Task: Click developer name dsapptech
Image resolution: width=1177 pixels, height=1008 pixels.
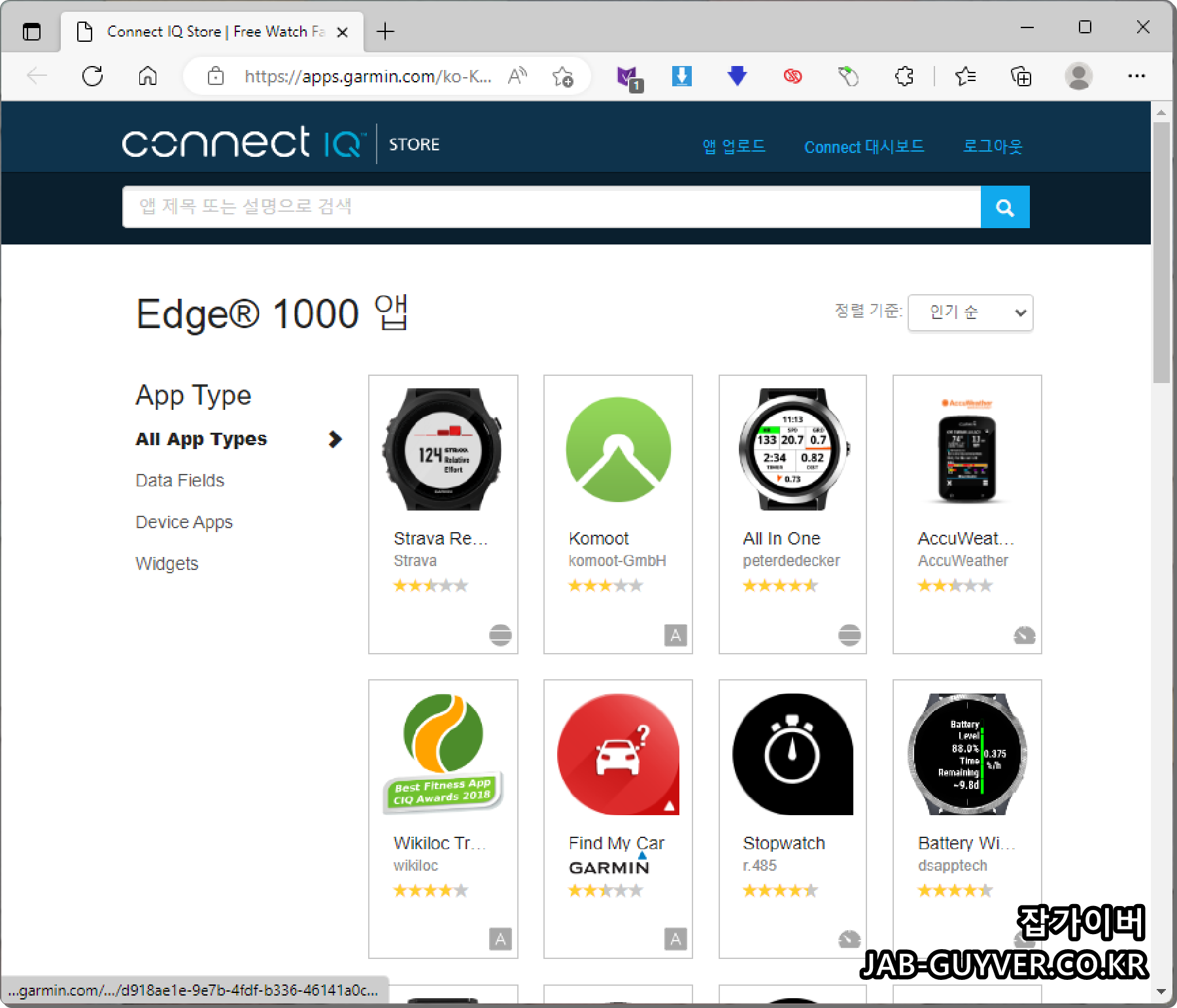Action: click(x=953, y=865)
